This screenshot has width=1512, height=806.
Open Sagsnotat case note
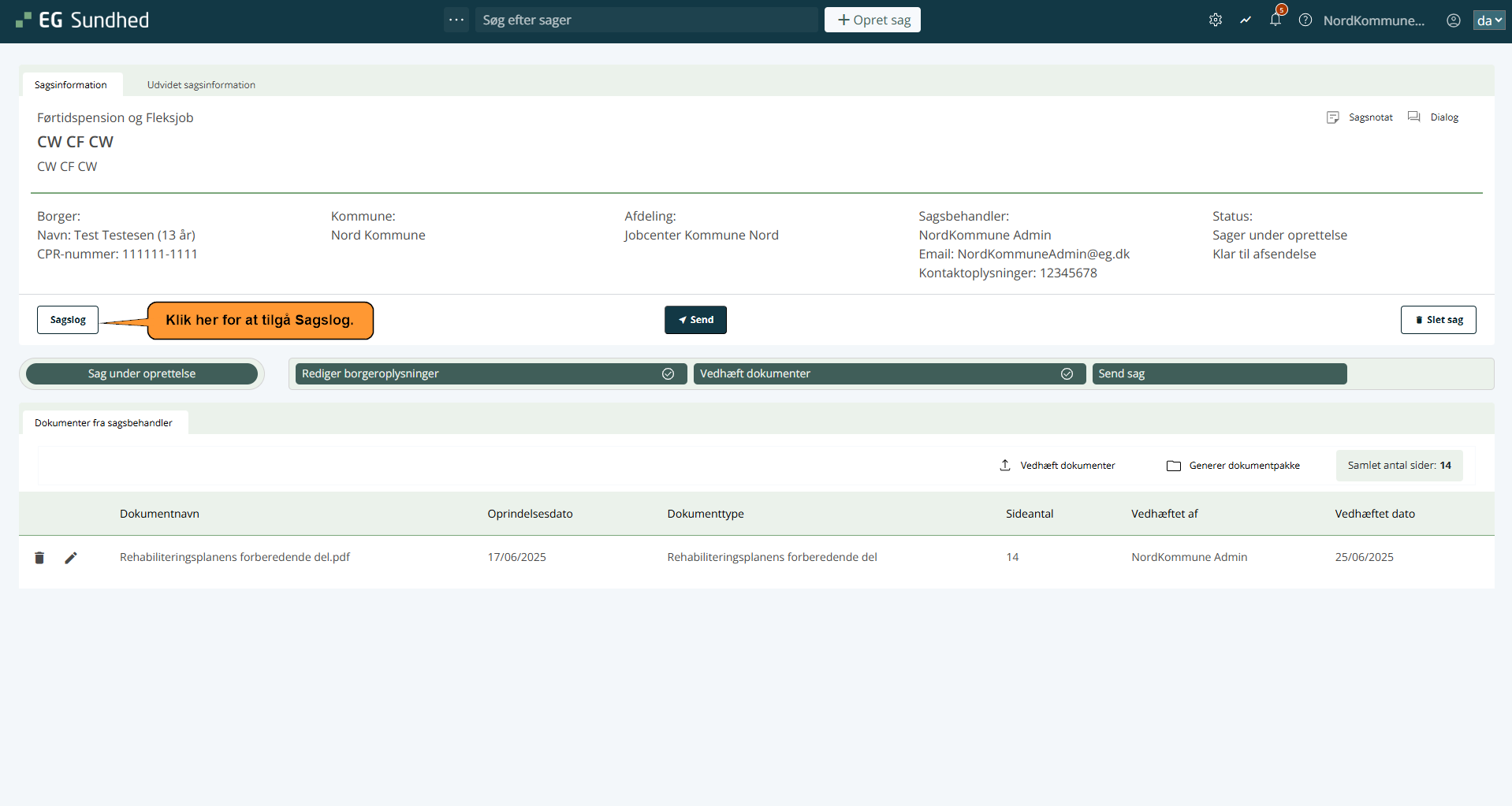point(1360,117)
